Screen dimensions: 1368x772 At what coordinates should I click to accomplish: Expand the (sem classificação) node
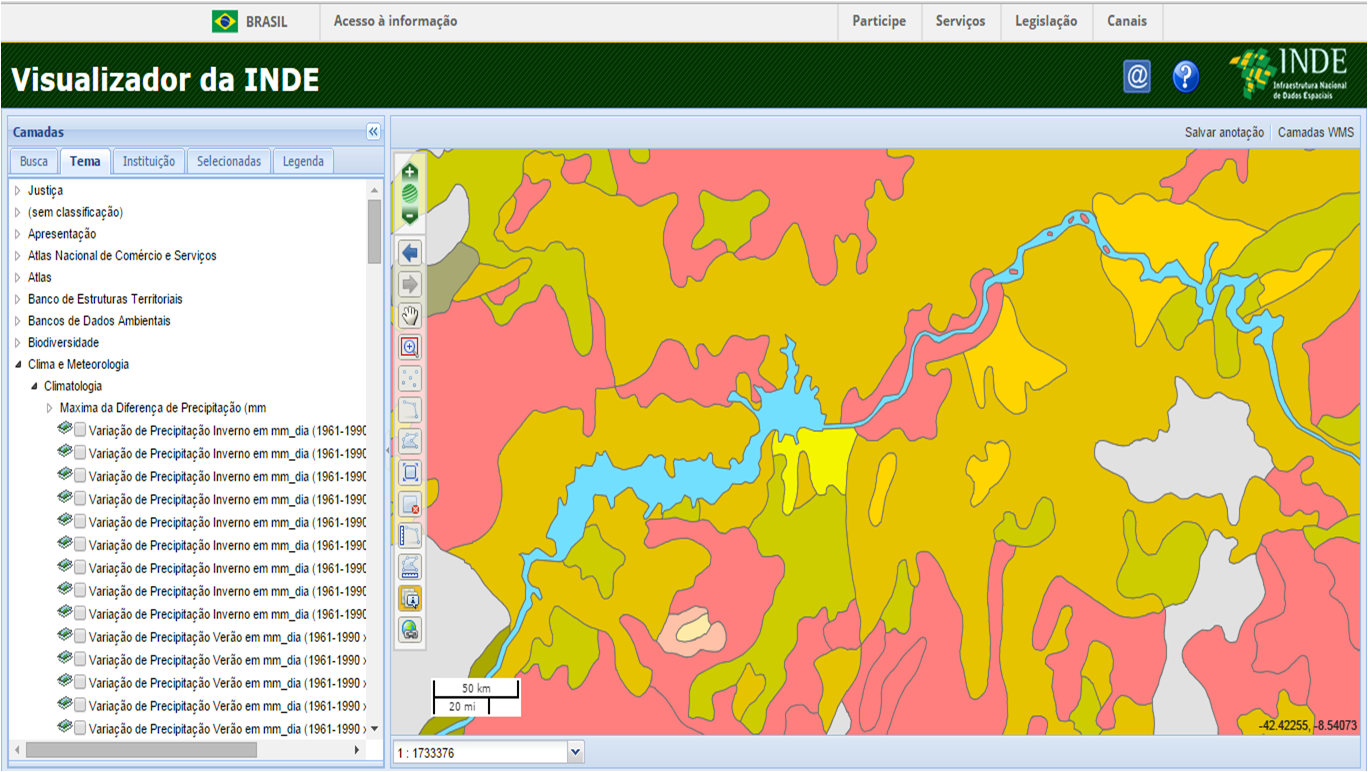(18, 212)
